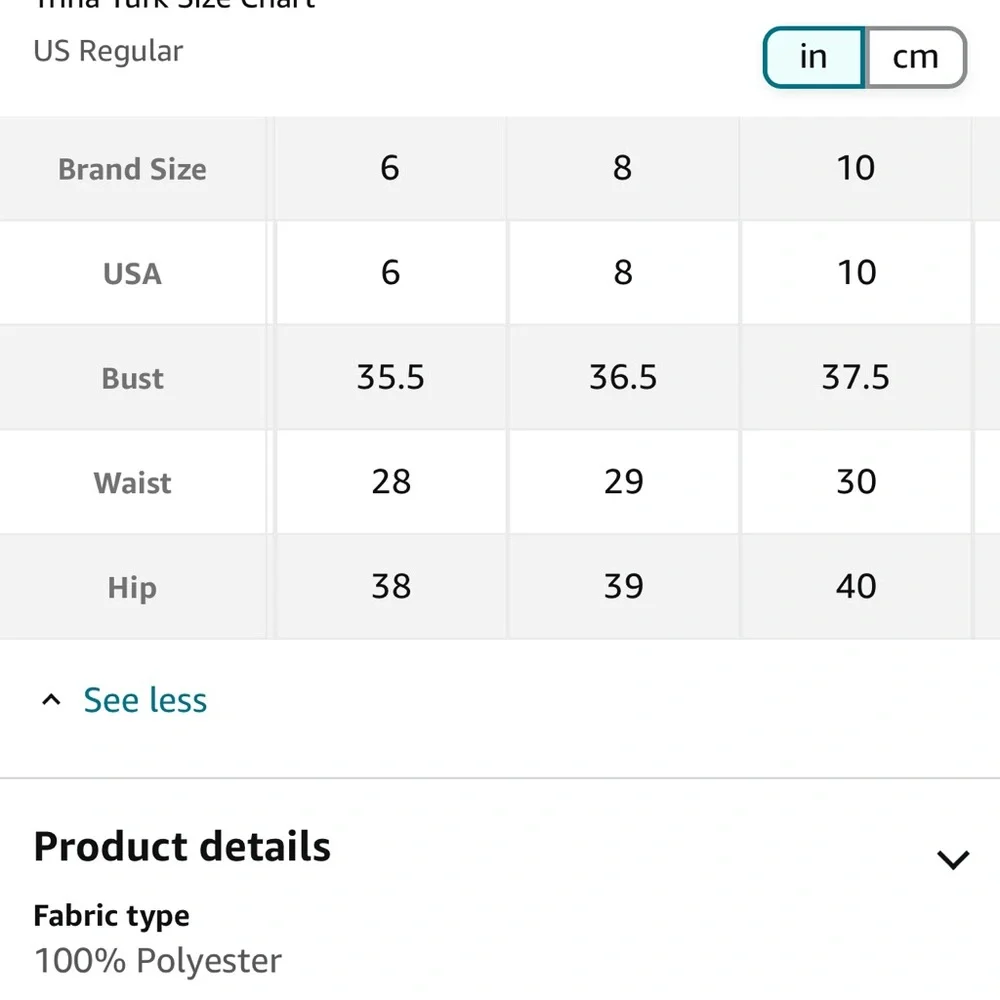Select the Brand Size row header
This screenshot has height=1000, width=1000.
[132, 169]
